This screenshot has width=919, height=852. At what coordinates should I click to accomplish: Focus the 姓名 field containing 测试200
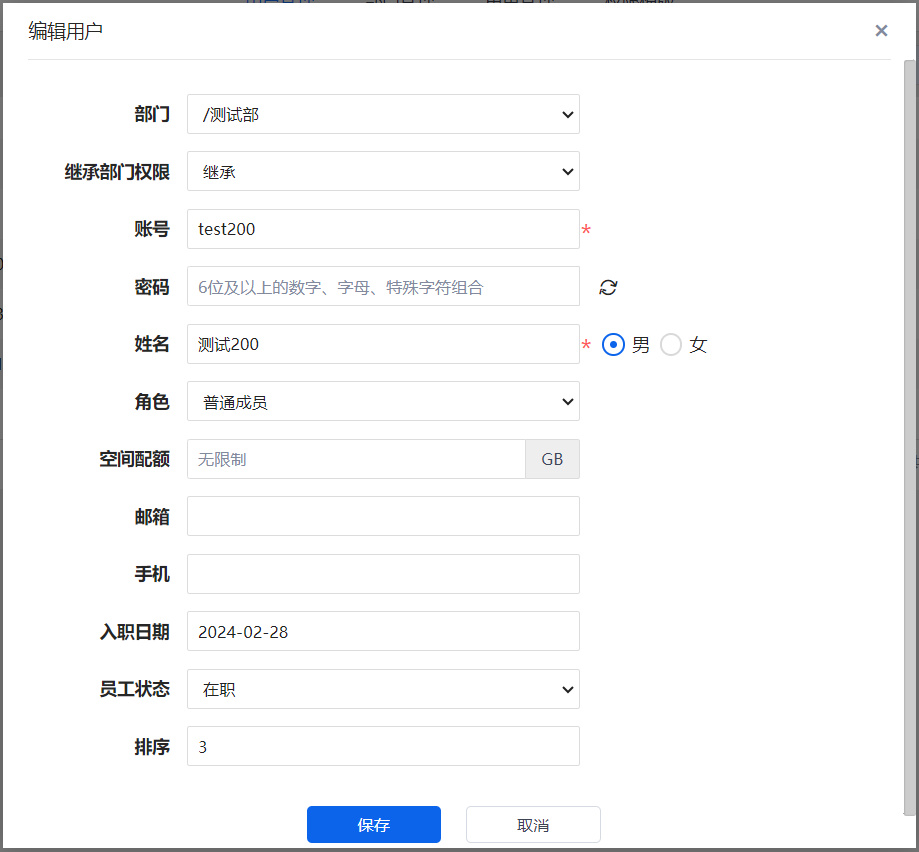[x=383, y=344]
